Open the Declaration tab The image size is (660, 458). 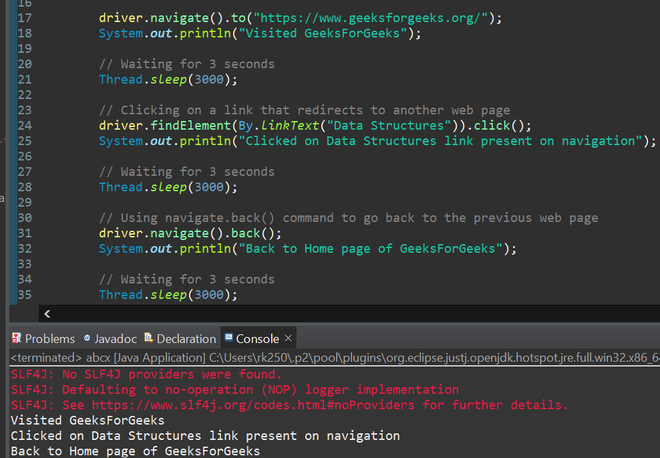click(180, 338)
